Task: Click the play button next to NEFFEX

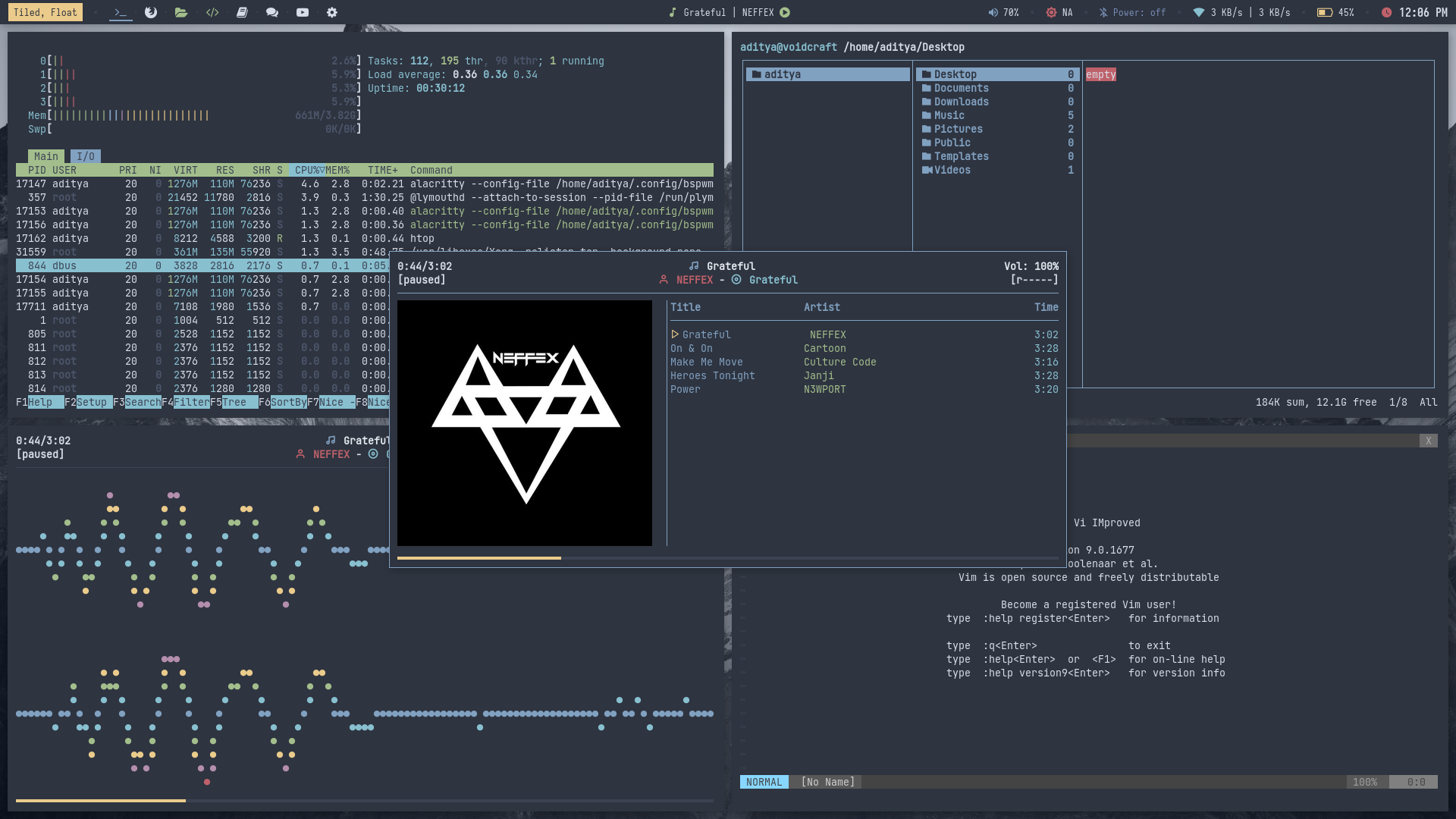Action: [785, 12]
